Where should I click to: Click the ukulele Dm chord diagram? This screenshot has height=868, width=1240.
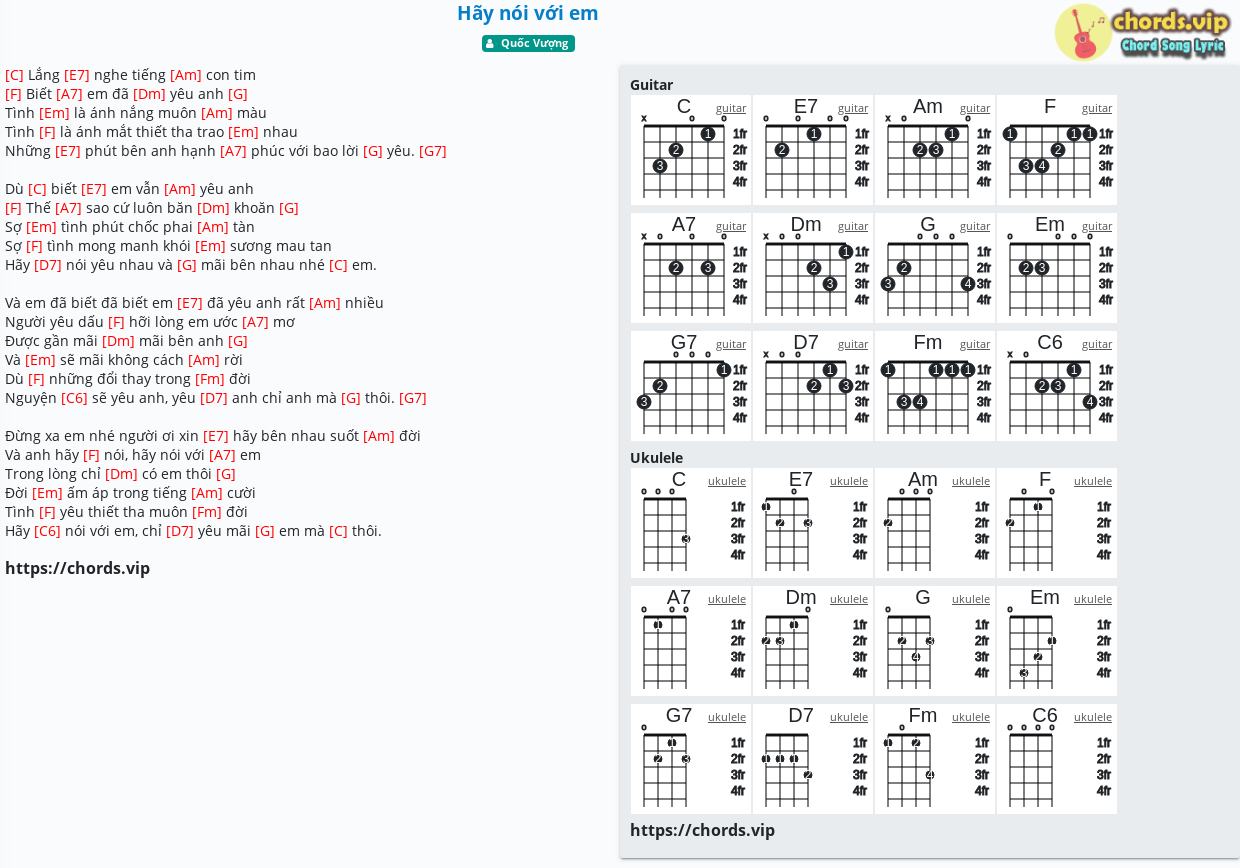[x=813, y=641]
